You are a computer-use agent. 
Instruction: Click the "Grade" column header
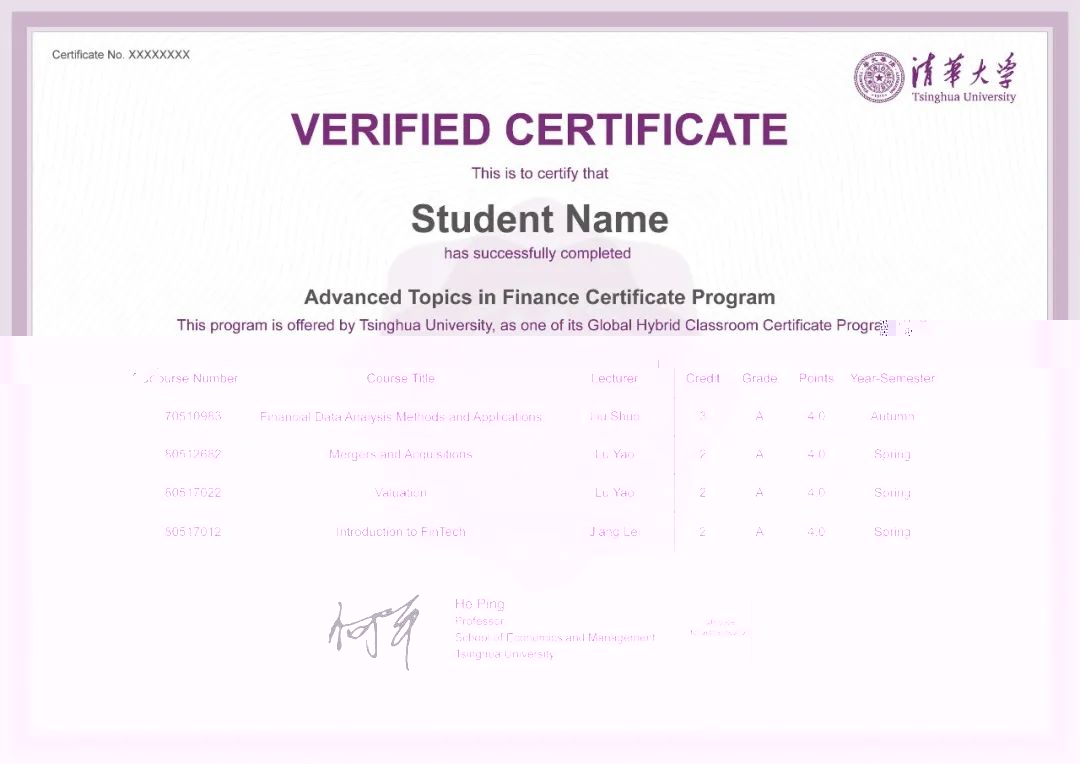[x=760, y=378]
